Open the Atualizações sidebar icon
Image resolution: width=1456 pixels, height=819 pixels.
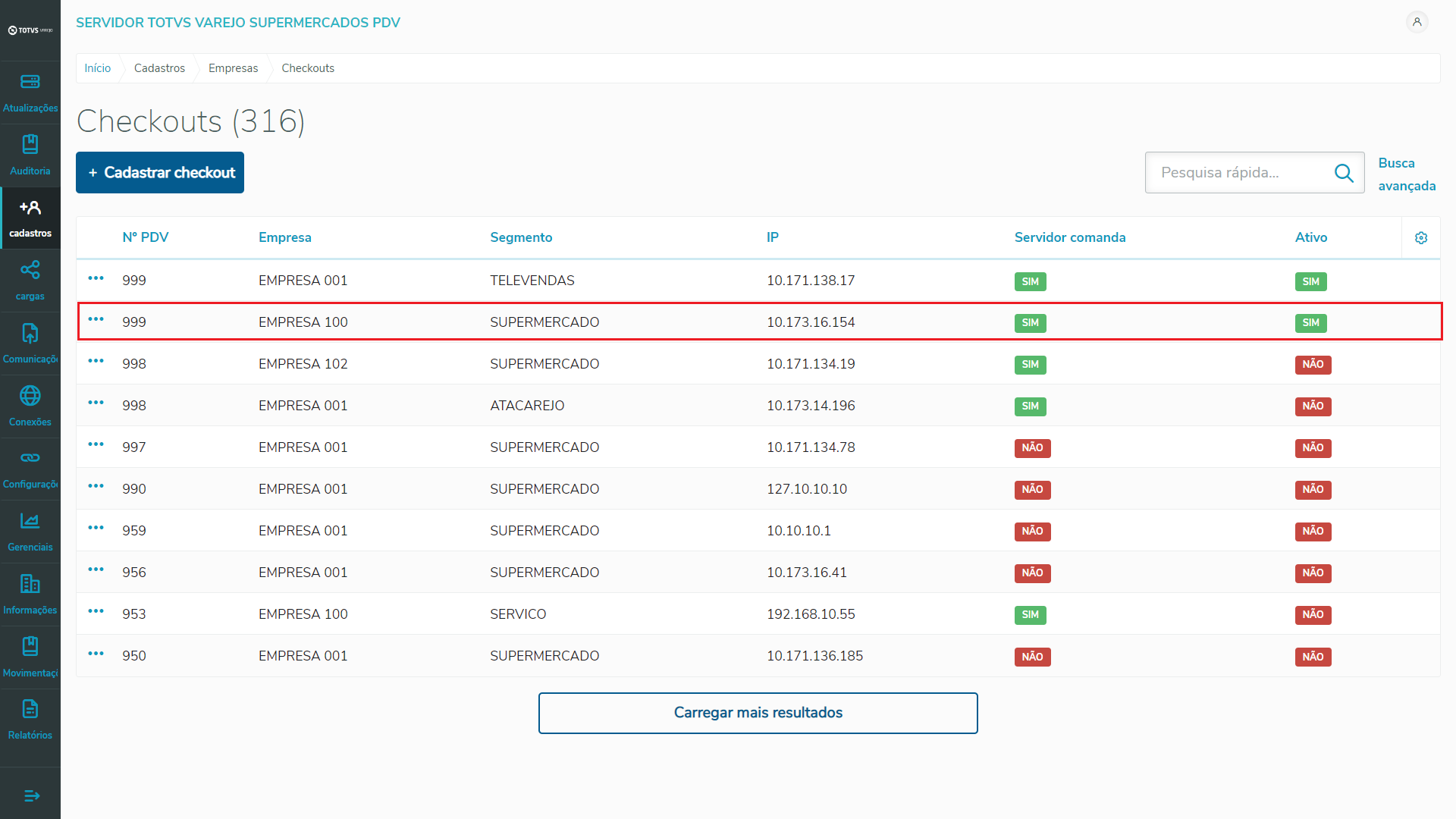pos(30,82)
